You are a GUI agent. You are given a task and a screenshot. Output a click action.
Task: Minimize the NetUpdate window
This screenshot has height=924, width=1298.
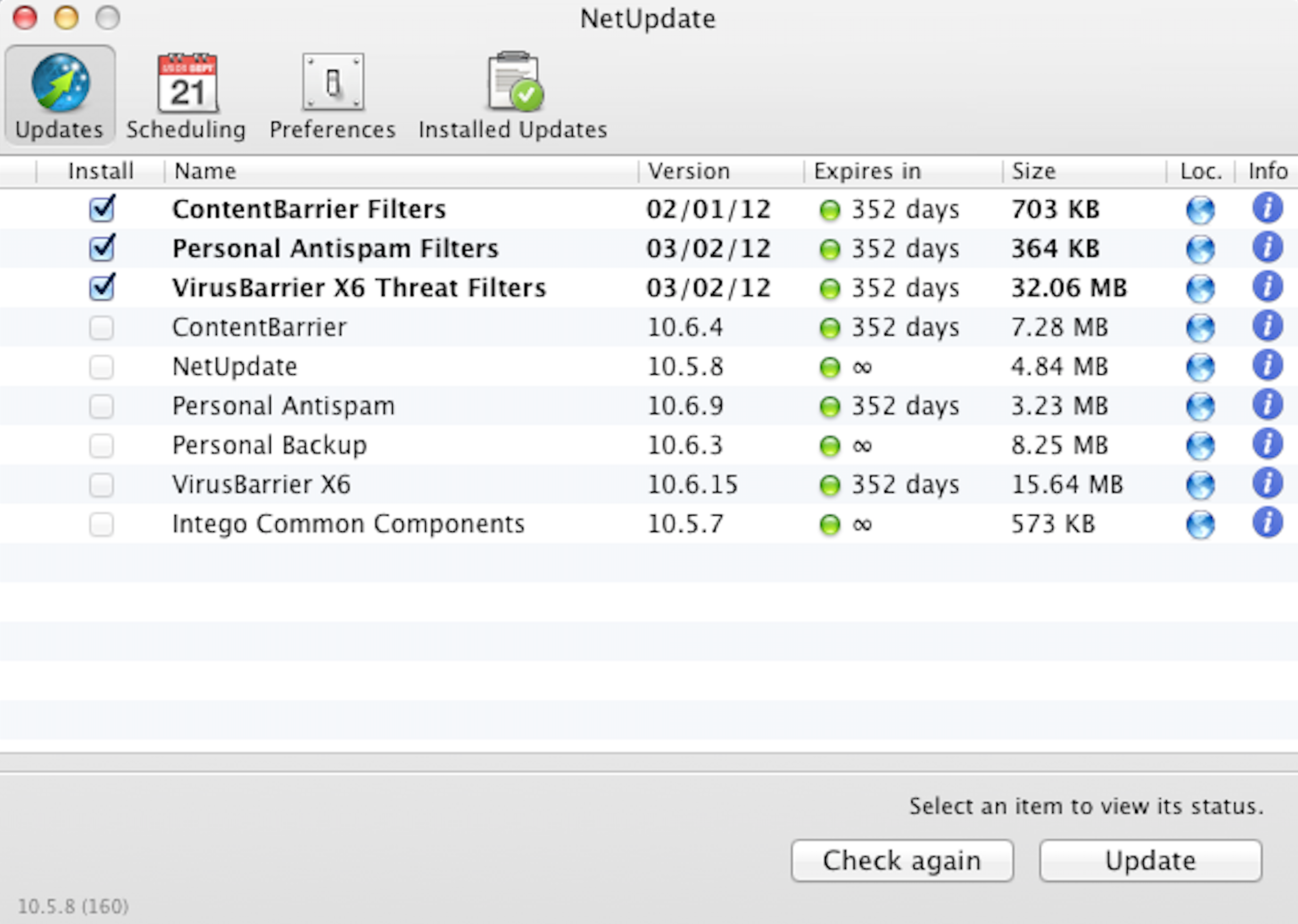[67, 17]
